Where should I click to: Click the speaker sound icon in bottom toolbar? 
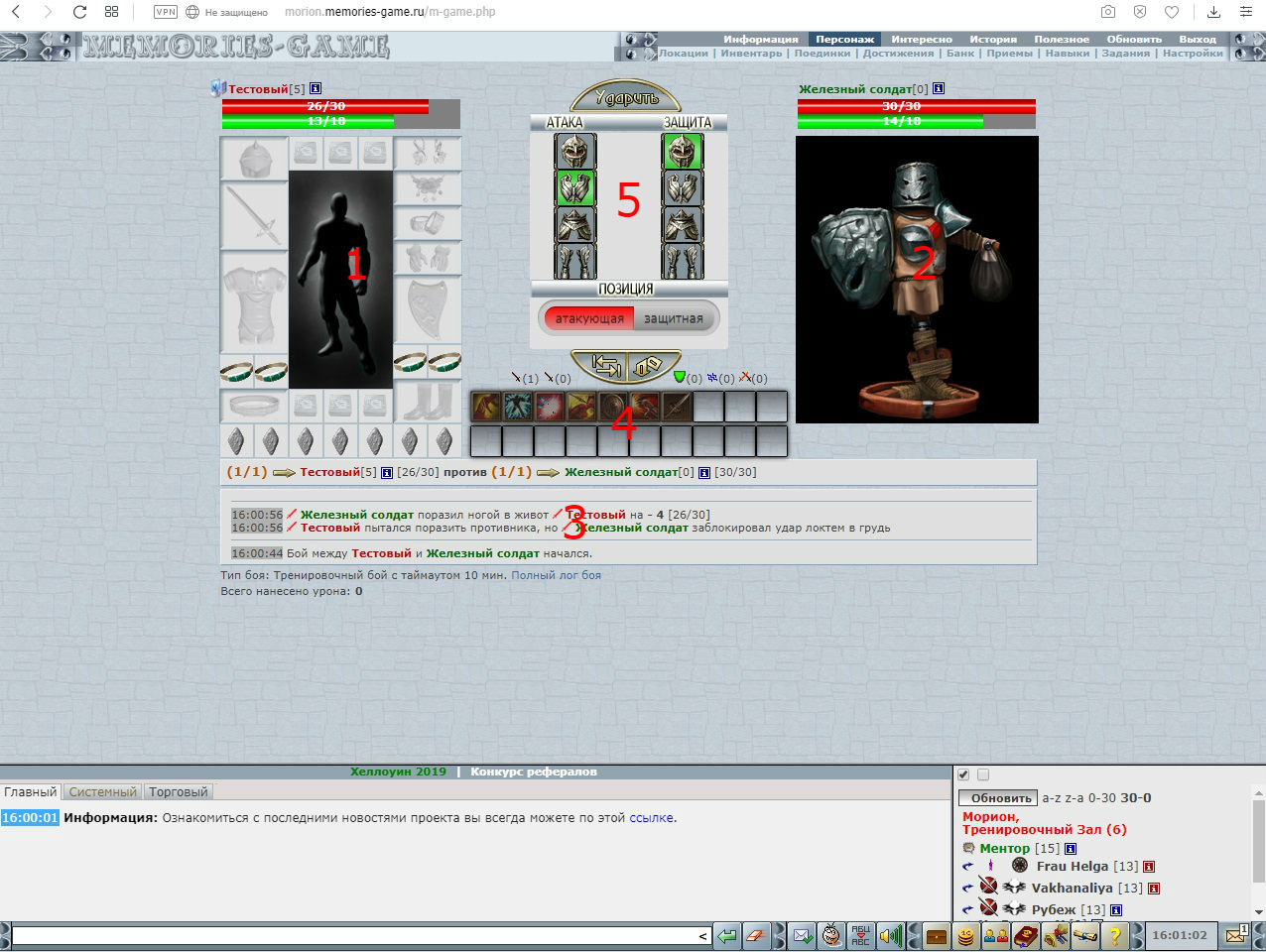pyautogui.click(x=891, y=935)
